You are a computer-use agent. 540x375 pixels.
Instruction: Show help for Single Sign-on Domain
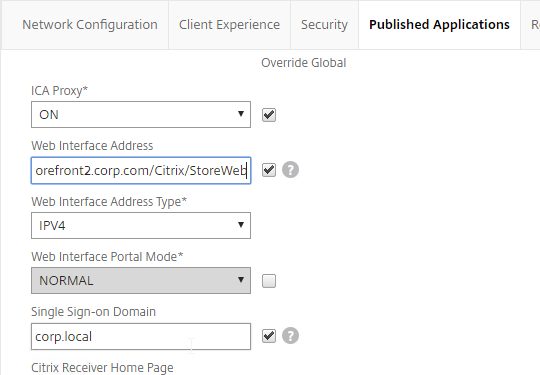click(x=290, y=336)
